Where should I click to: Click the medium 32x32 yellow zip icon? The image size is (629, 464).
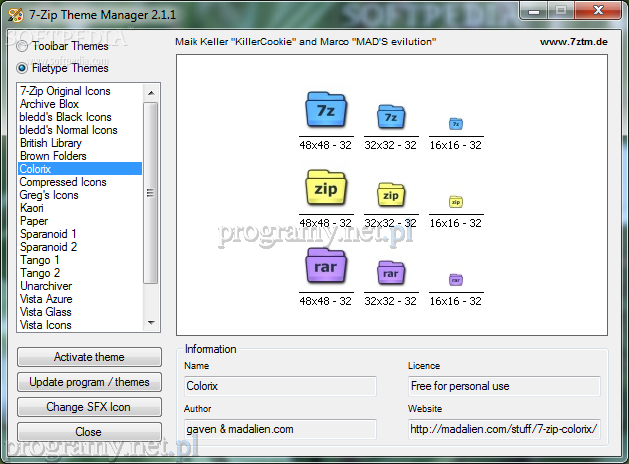click(x=390, y=195)
